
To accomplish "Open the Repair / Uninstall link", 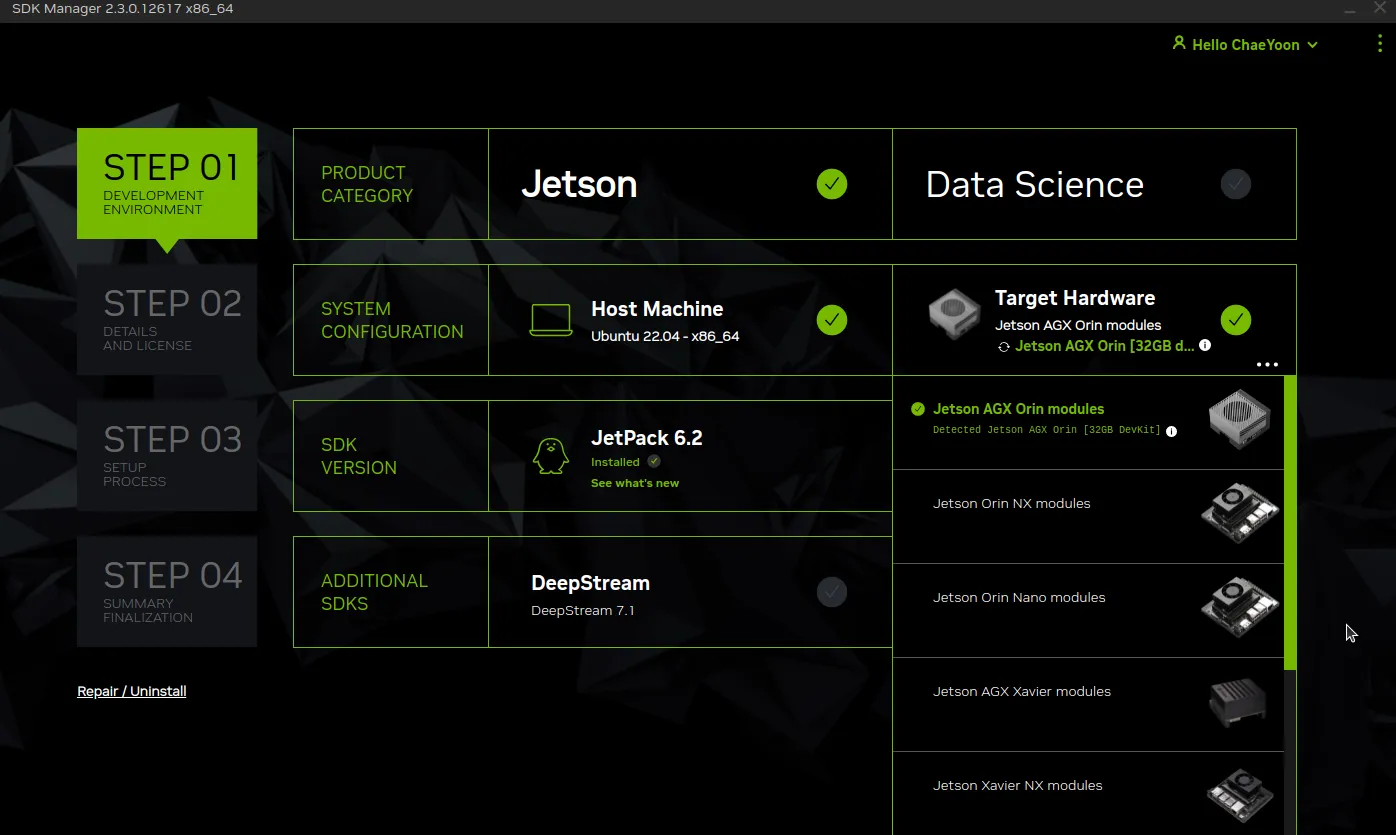I will pyautogui.click(x=132, y=691).
